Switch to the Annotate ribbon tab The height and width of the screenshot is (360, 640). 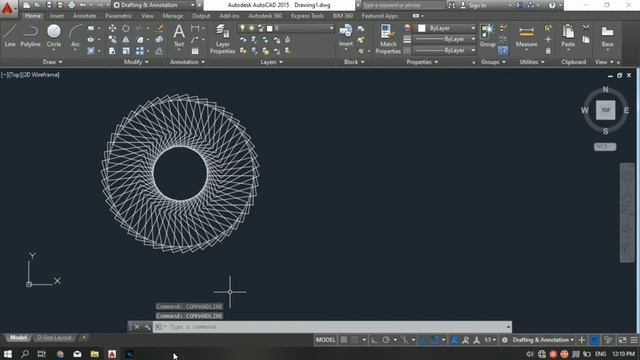84,16
